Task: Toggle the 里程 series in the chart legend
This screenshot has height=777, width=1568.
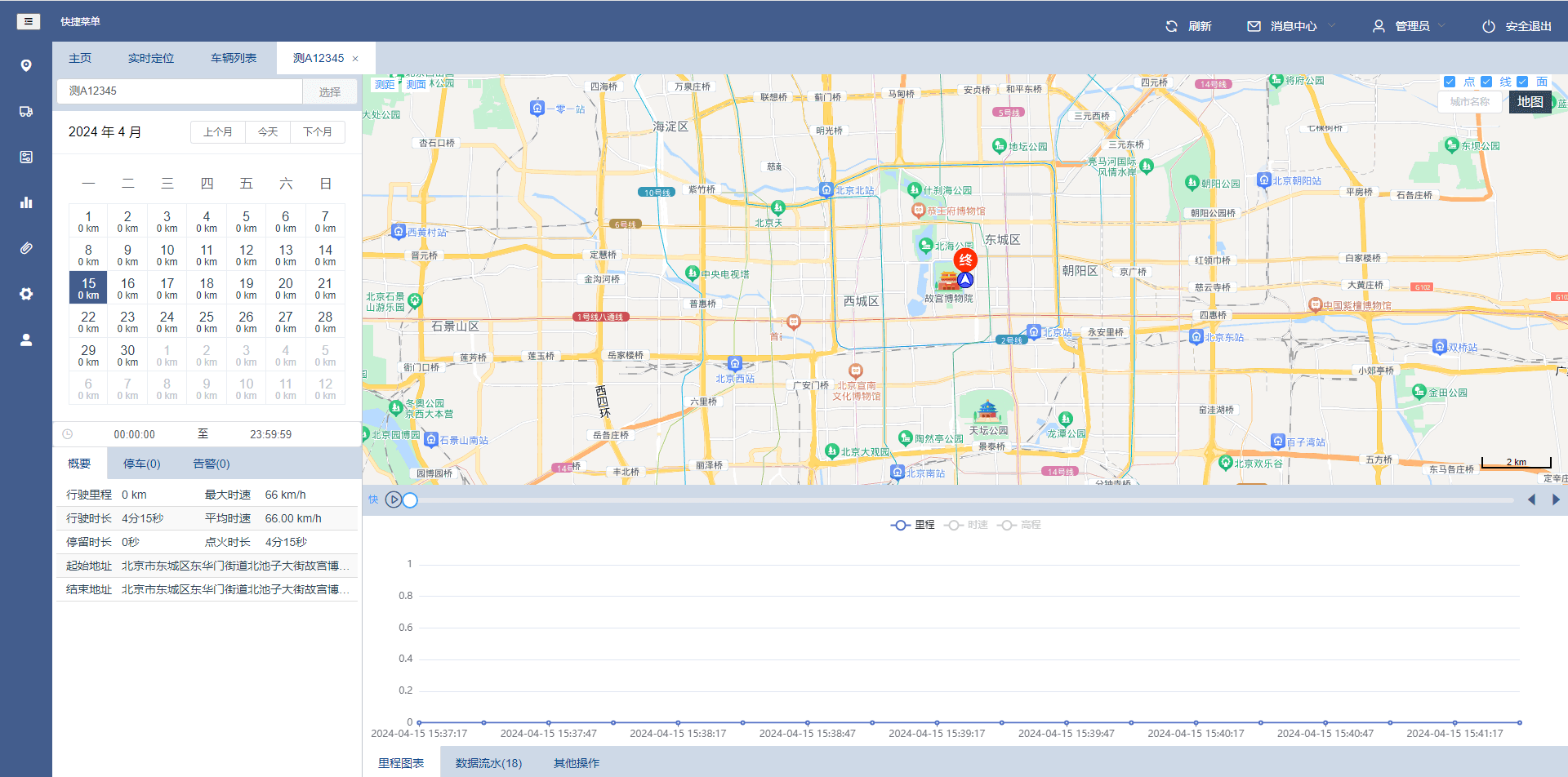Action: tap(913, 525)
